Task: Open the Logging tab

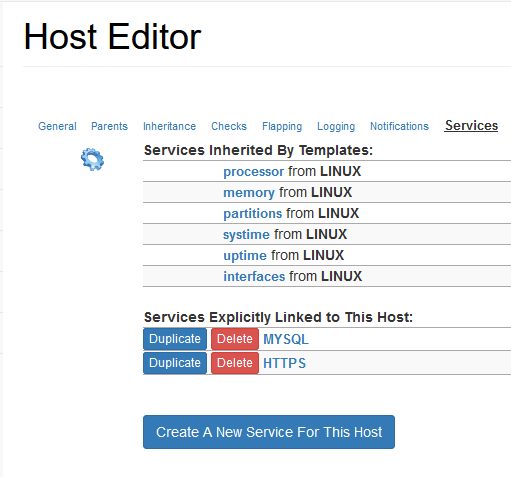Action: [336, 126]
